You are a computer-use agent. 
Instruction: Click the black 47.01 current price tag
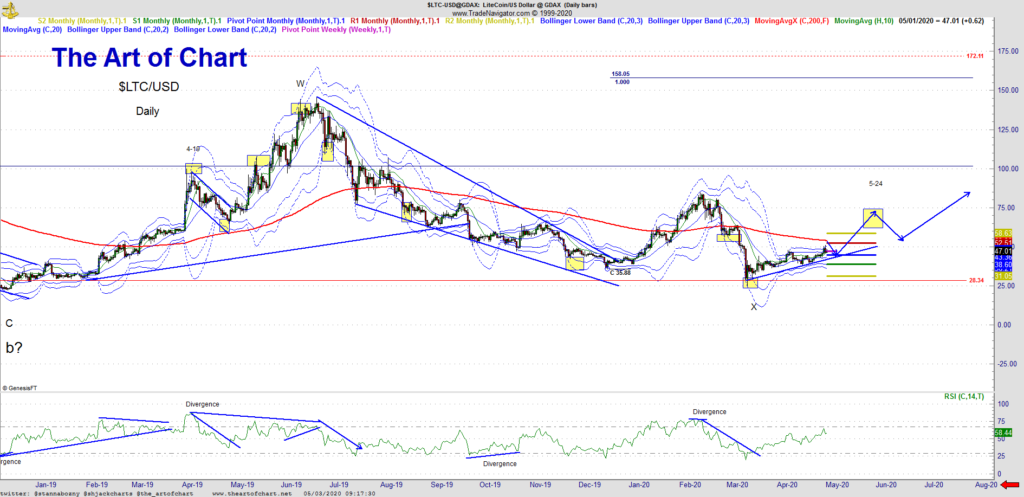tap(1003, 250)
